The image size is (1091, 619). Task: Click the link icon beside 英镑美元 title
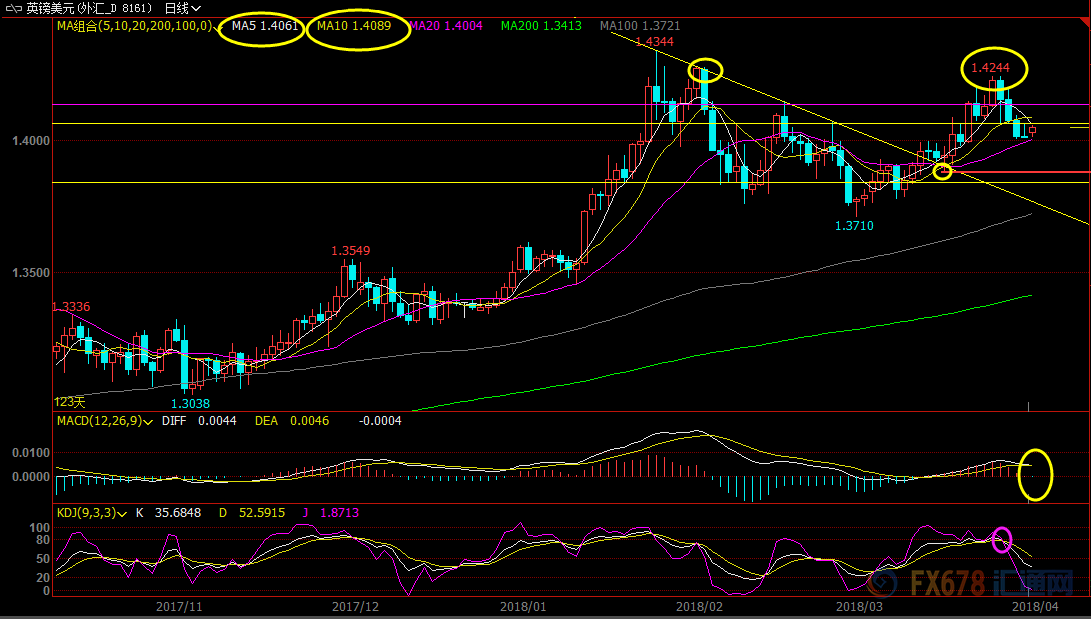click(x=15, y=8)
